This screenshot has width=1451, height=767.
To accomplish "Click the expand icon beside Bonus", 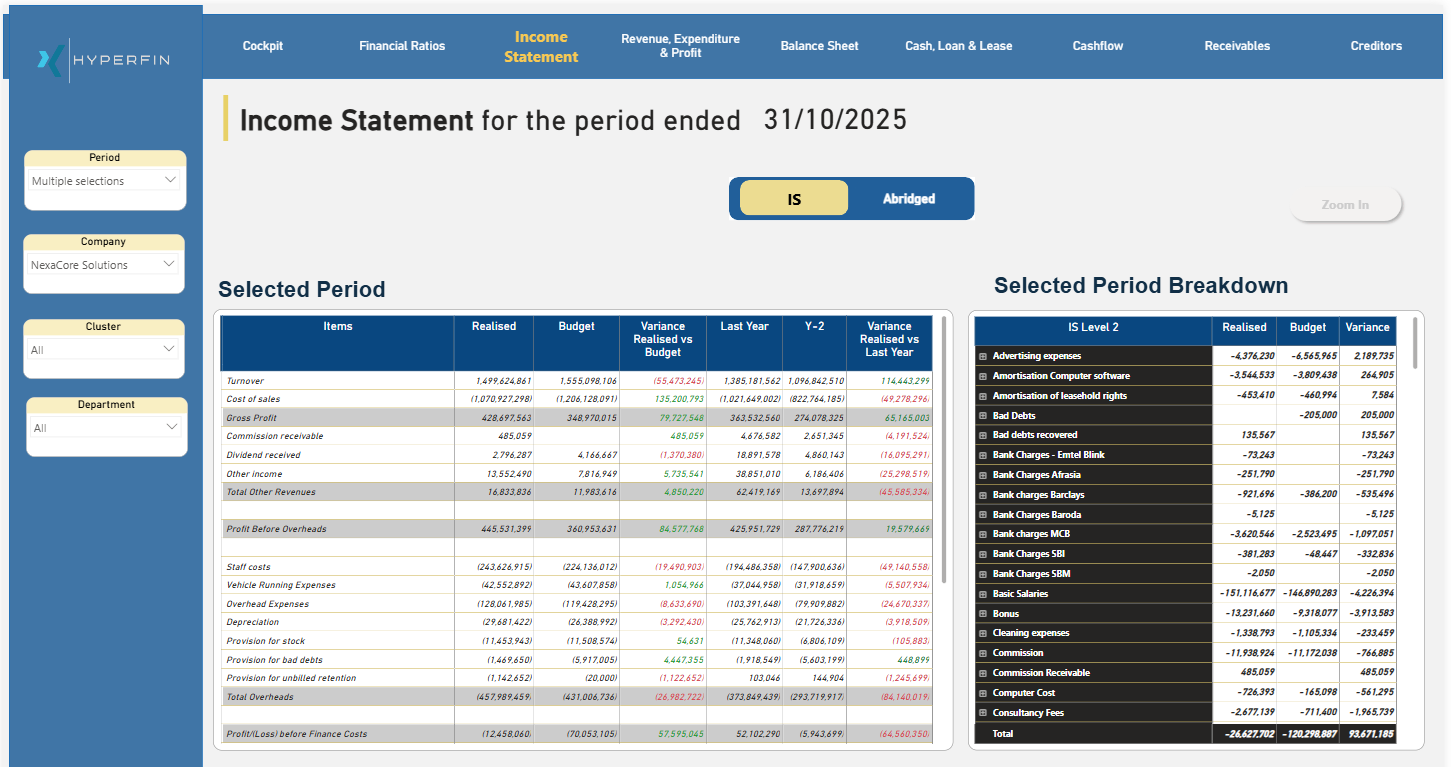I will pos(984,613).
